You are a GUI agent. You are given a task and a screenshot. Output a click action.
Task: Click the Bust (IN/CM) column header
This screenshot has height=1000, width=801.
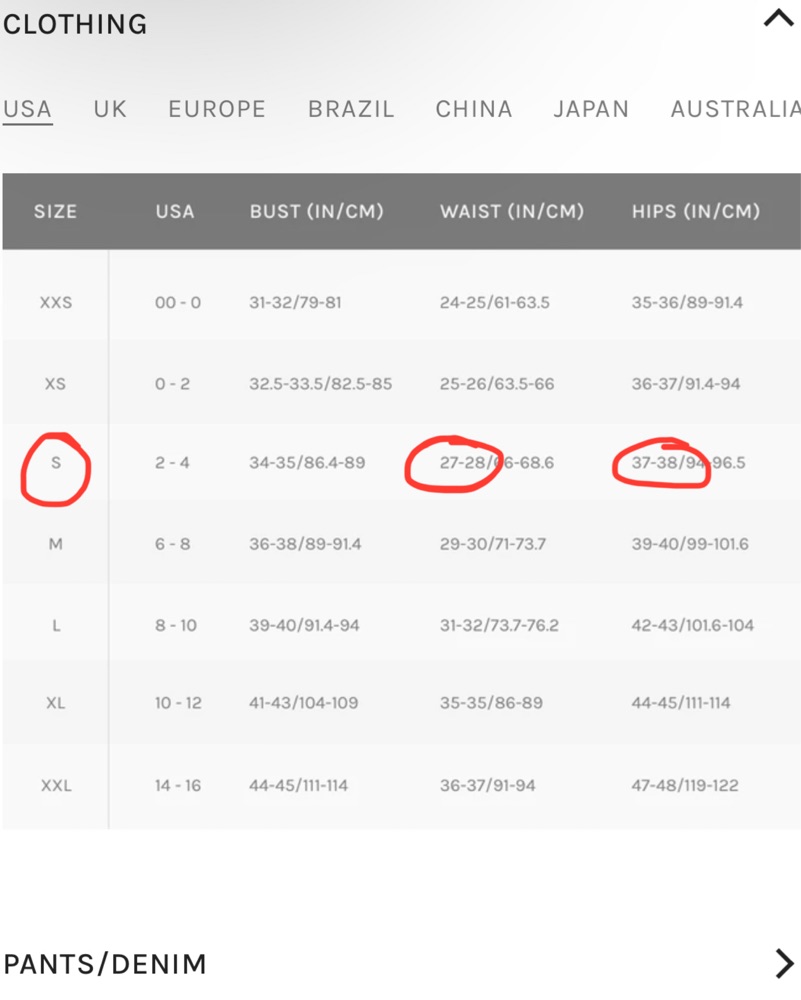(x=316, y=211)
